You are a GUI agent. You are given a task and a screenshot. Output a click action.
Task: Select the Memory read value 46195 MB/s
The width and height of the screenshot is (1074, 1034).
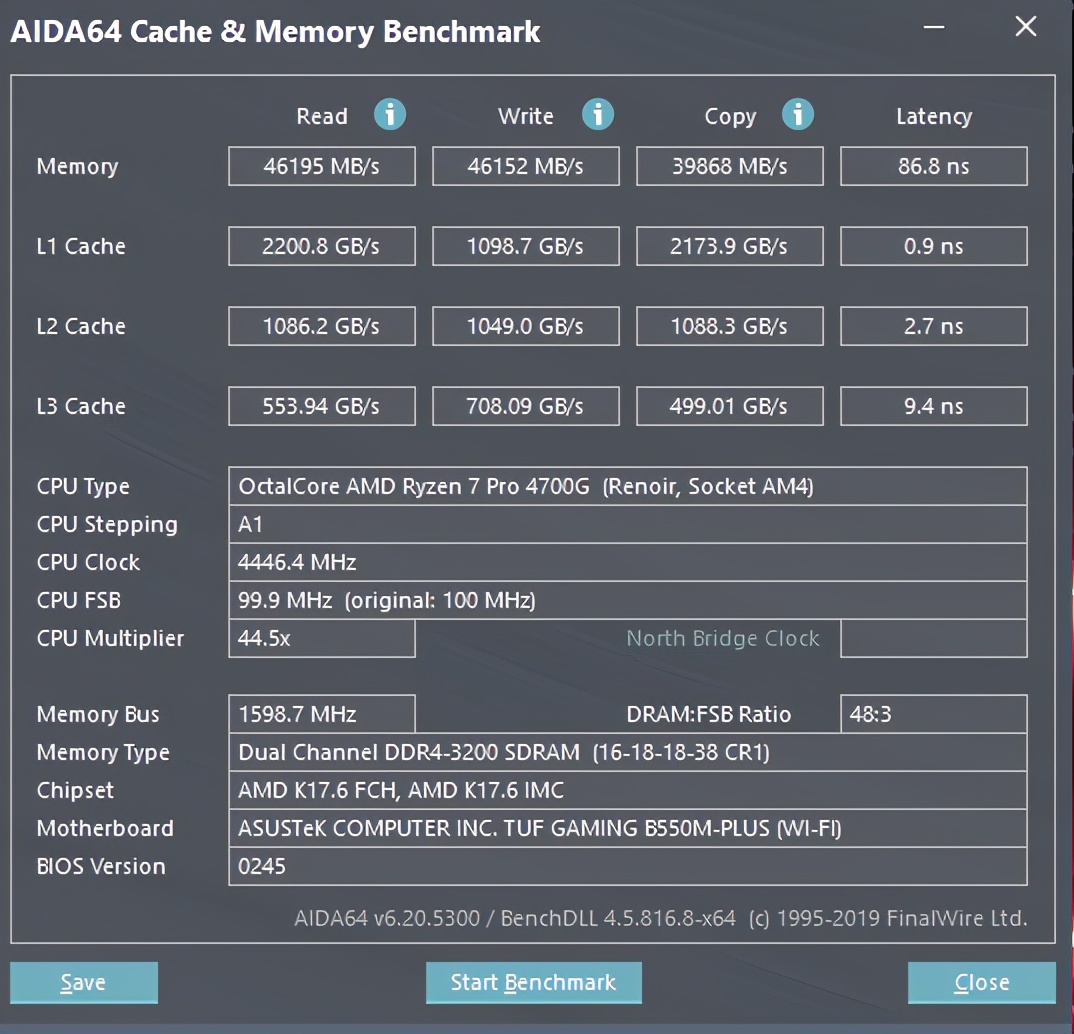coord(322,166)
